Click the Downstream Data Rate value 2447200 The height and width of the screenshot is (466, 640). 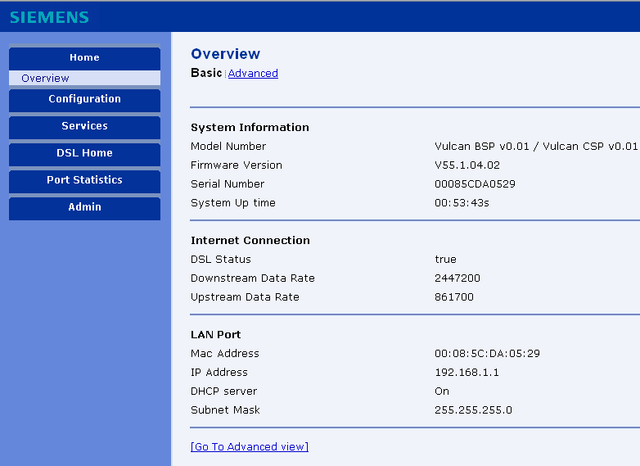point(457,278)
